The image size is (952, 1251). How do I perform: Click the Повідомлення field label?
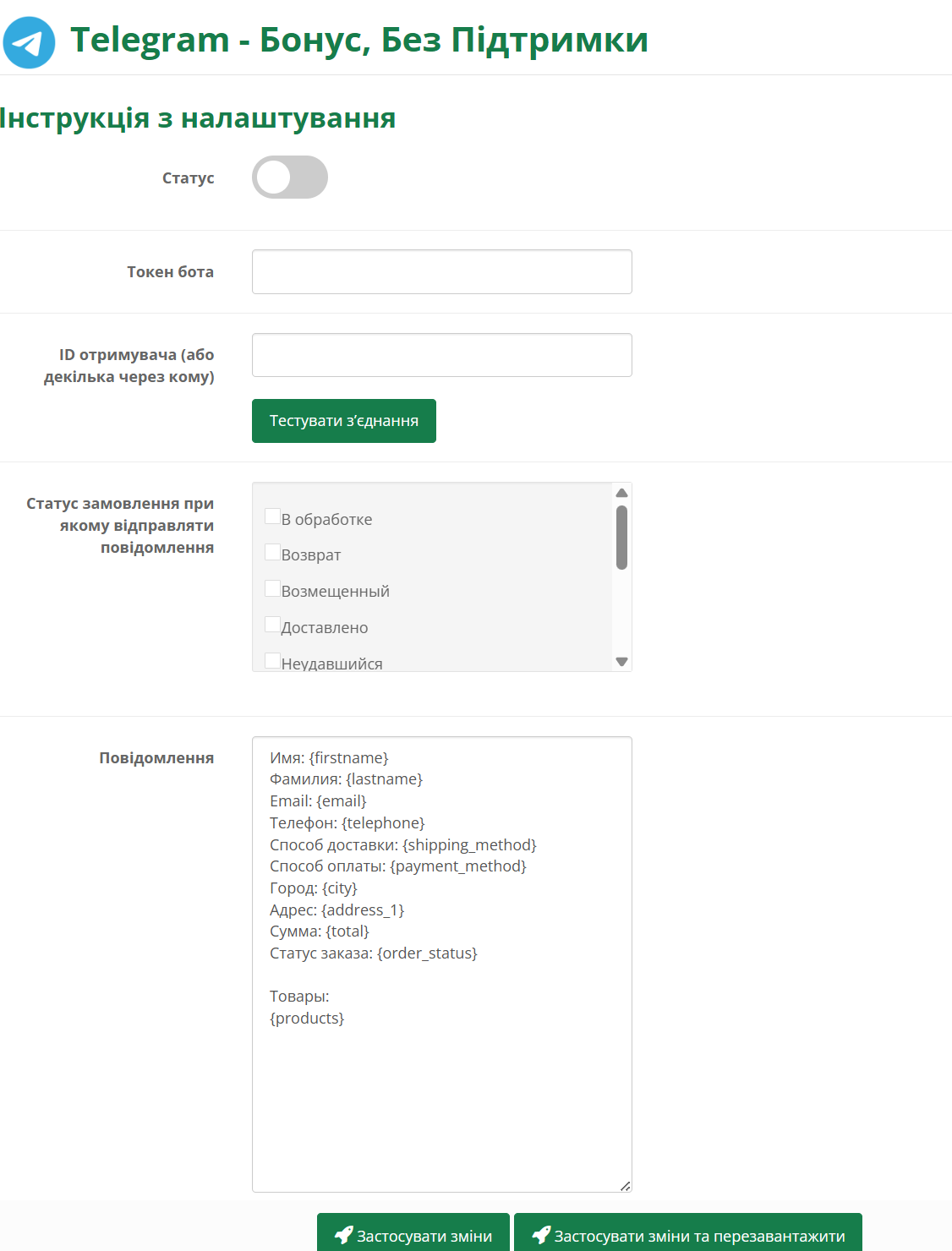click(x=156, y=758)
